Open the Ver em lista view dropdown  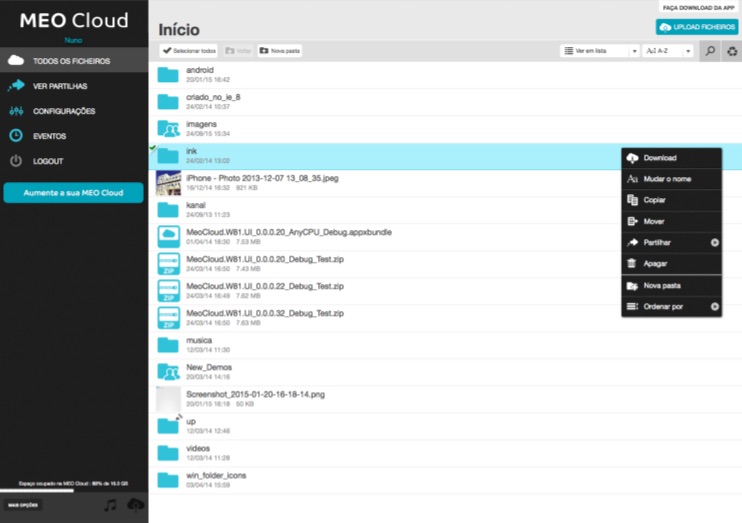click(x=600, y=51)
